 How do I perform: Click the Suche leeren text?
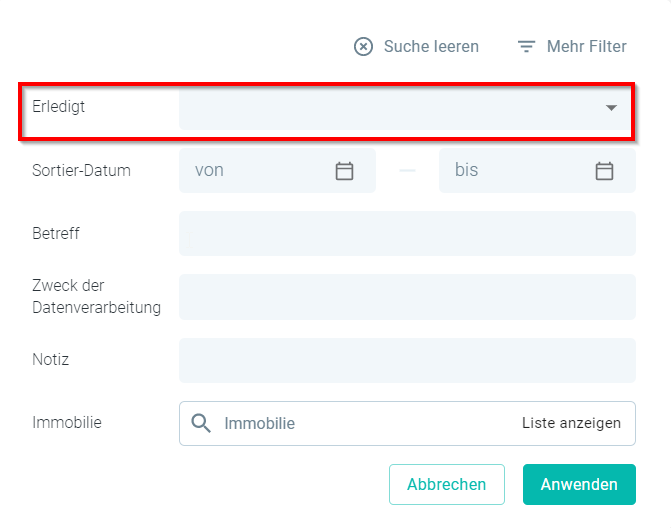pos(431,46)
